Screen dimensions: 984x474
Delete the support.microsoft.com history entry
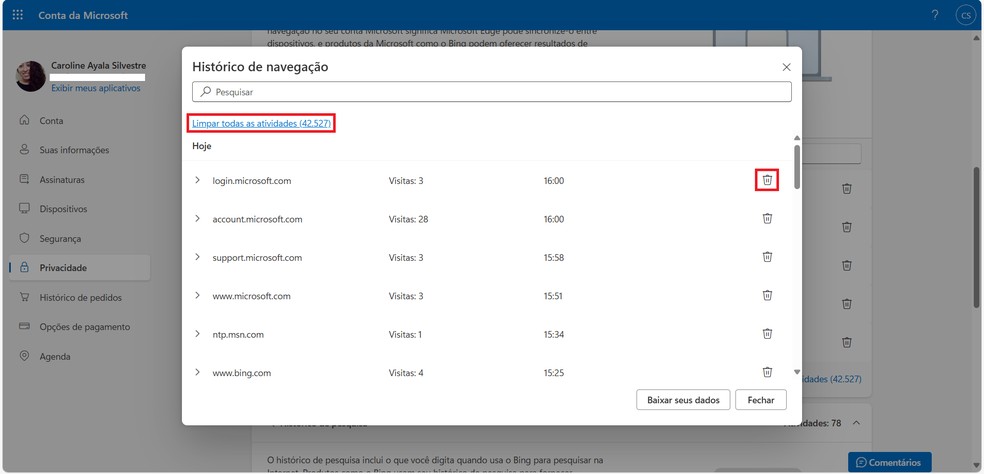(x=767, y=257)
